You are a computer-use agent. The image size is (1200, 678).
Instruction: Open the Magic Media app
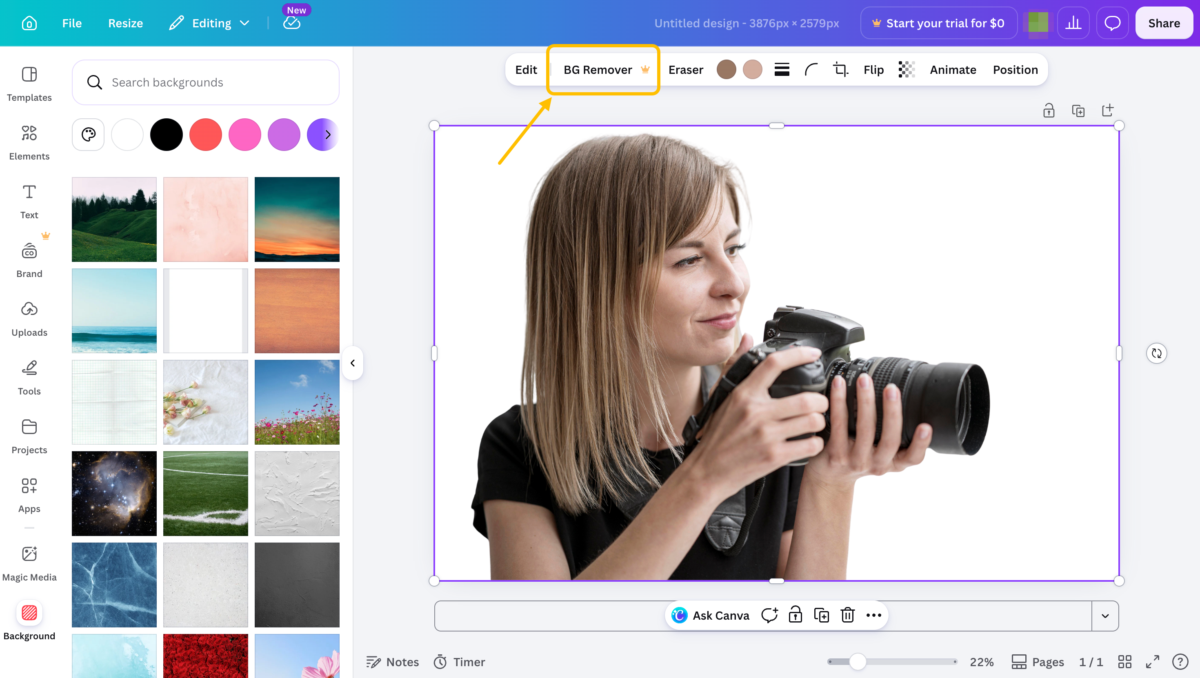click(29, 563)
